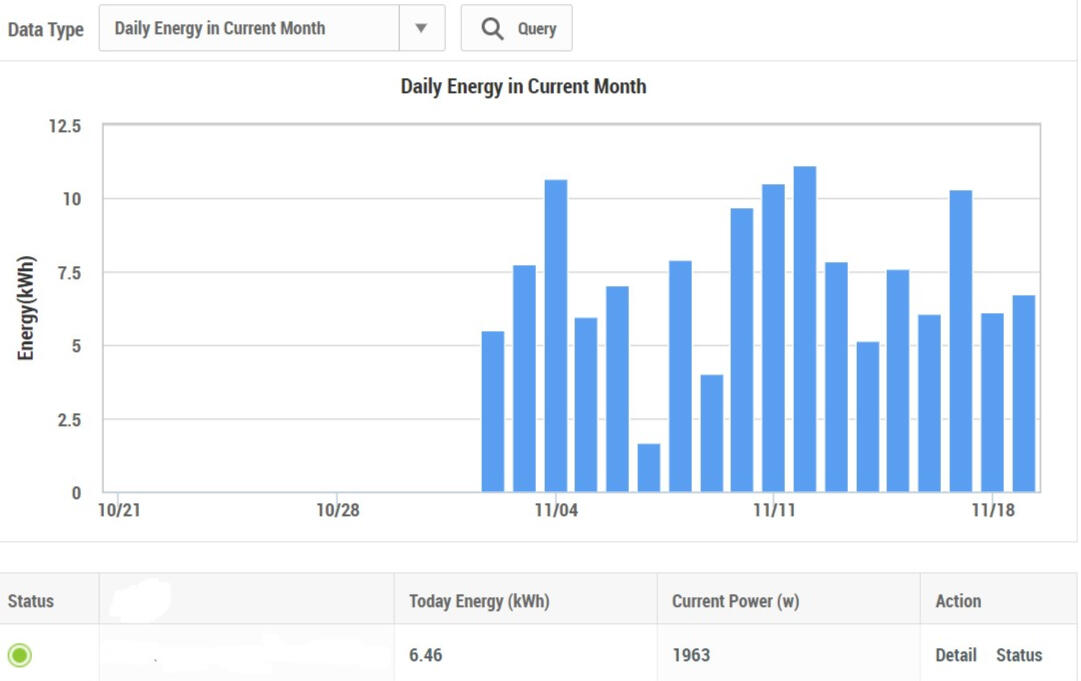Click the bar above the 11/11 label
1081x681 pixels.
[x=773, y=338]
